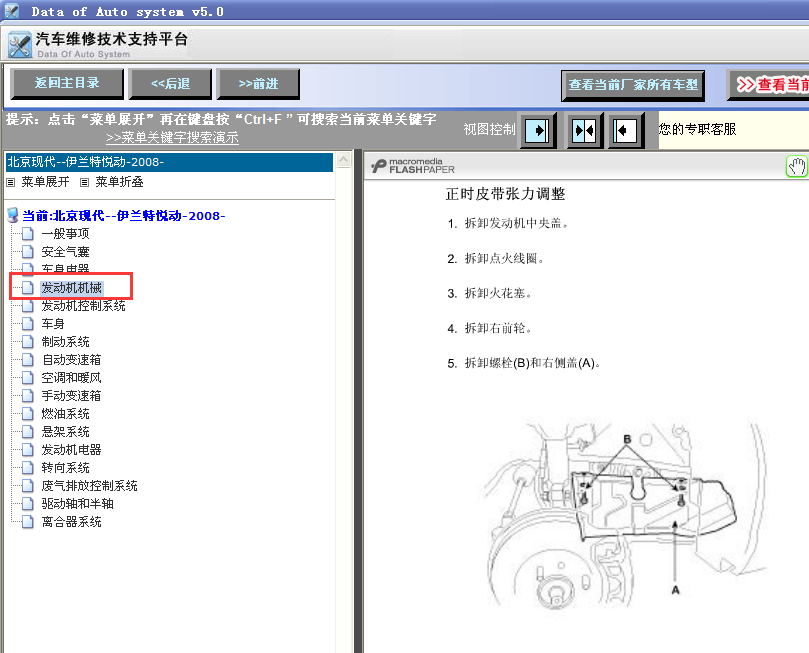Screen dimensions: 809x653
Task: Open the 悬架系统 tree item
Action: 66,432
